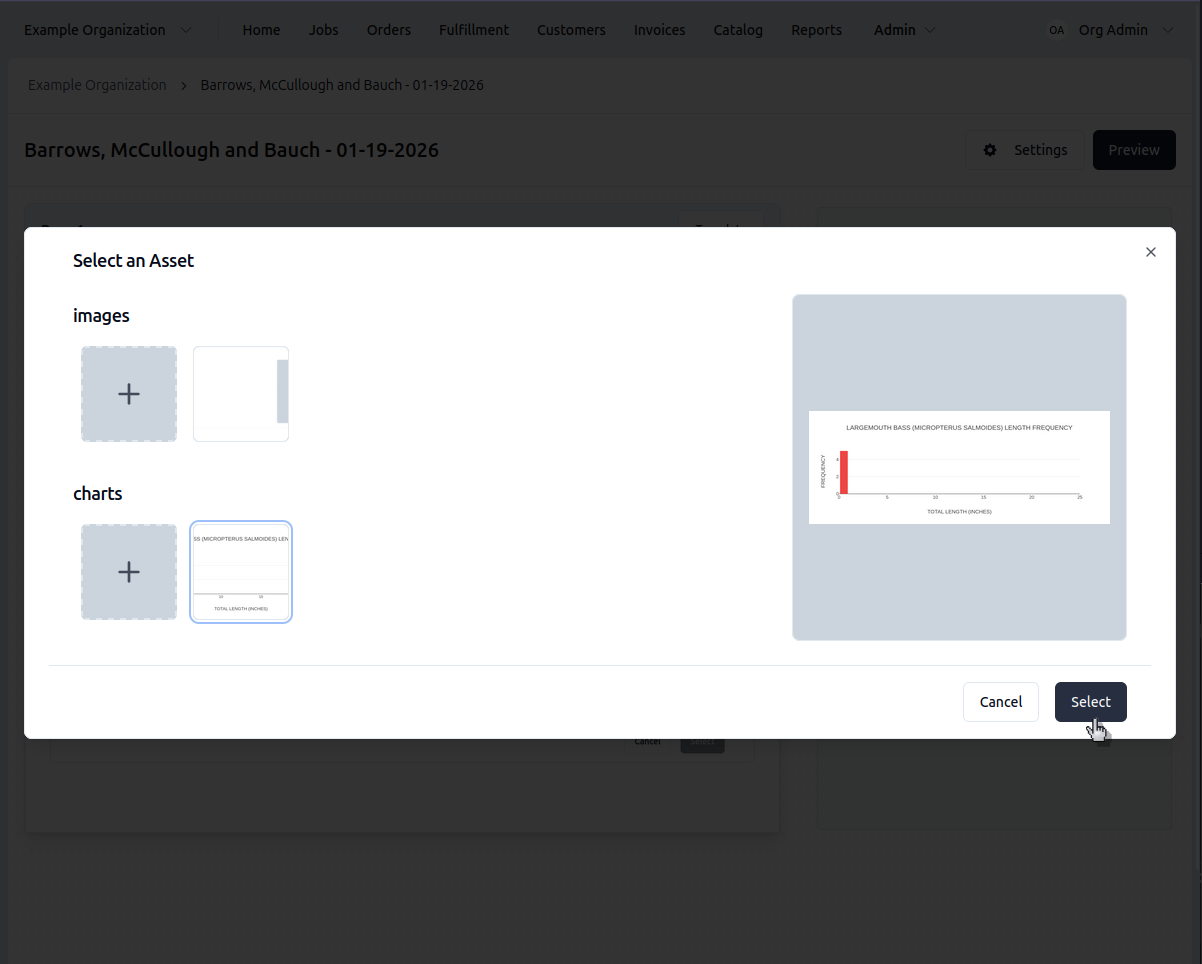Viewport: 1202px width, 964px height.
Task: Open the Example Organization switcher dropdown
Action: tap(108, 30)
